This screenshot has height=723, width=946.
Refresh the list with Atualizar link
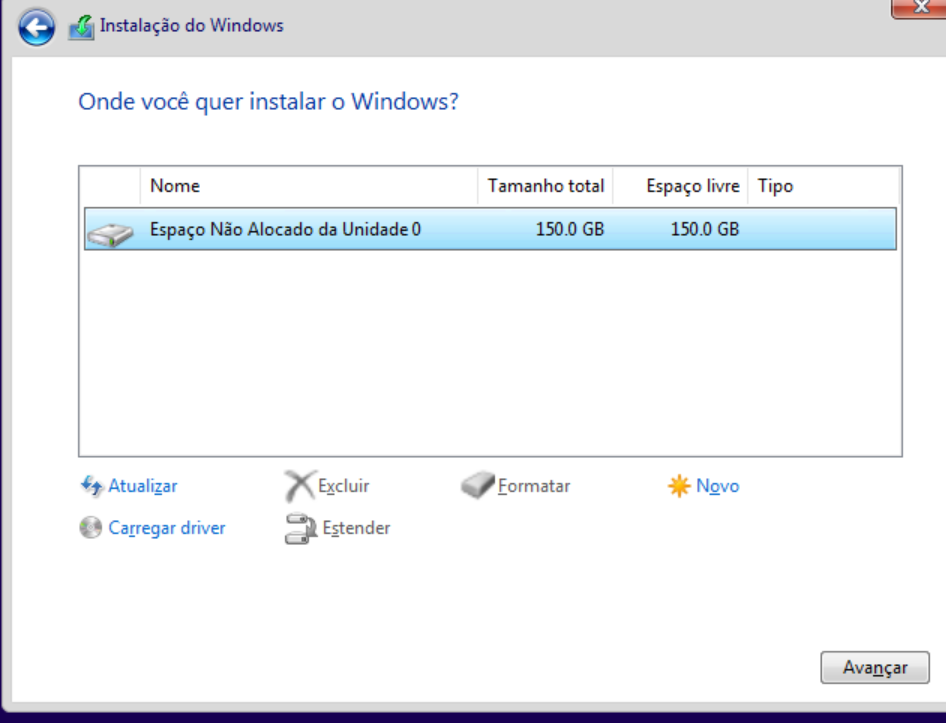[x=142, y=486]
